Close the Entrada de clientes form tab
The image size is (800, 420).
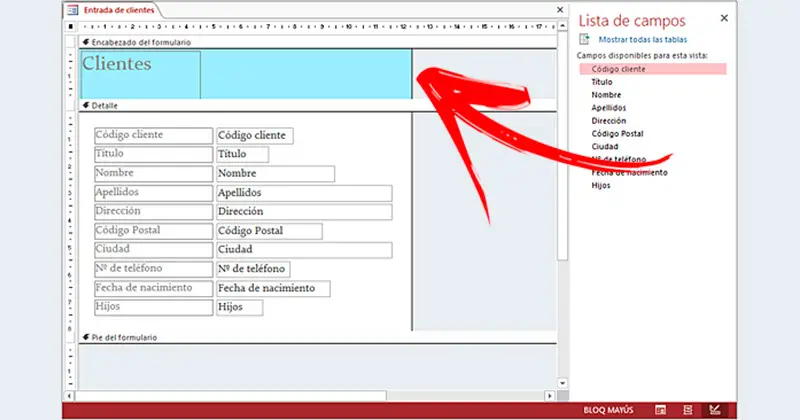[560, 10]
